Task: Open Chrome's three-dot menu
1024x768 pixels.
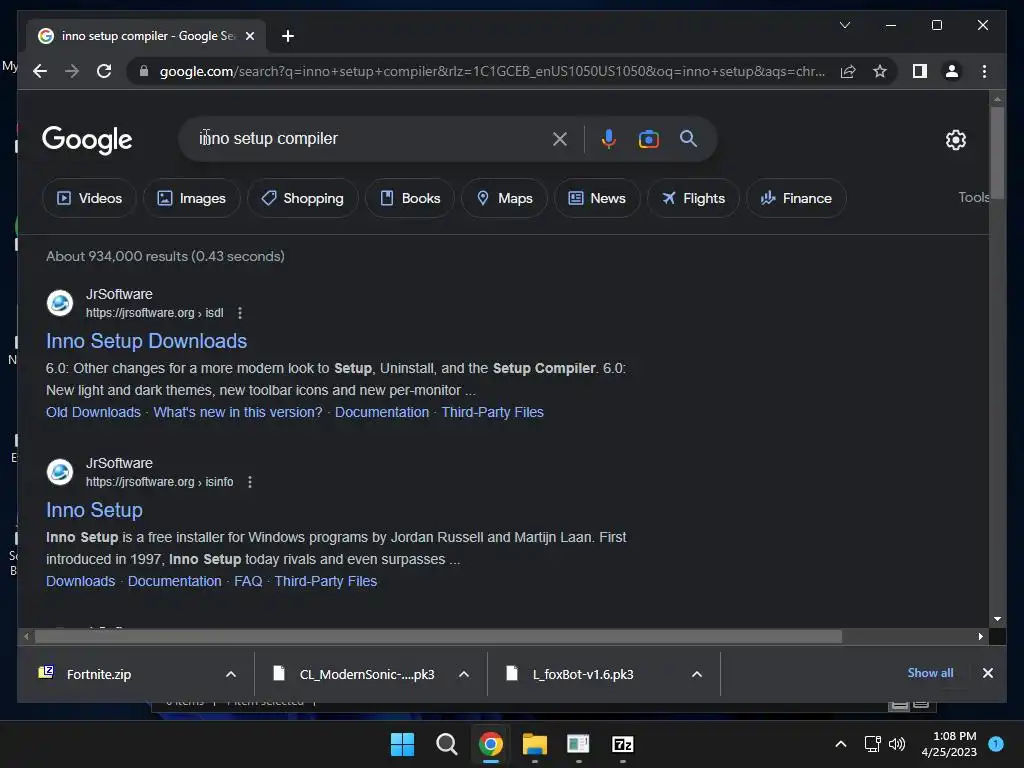Action: point(984,71)
